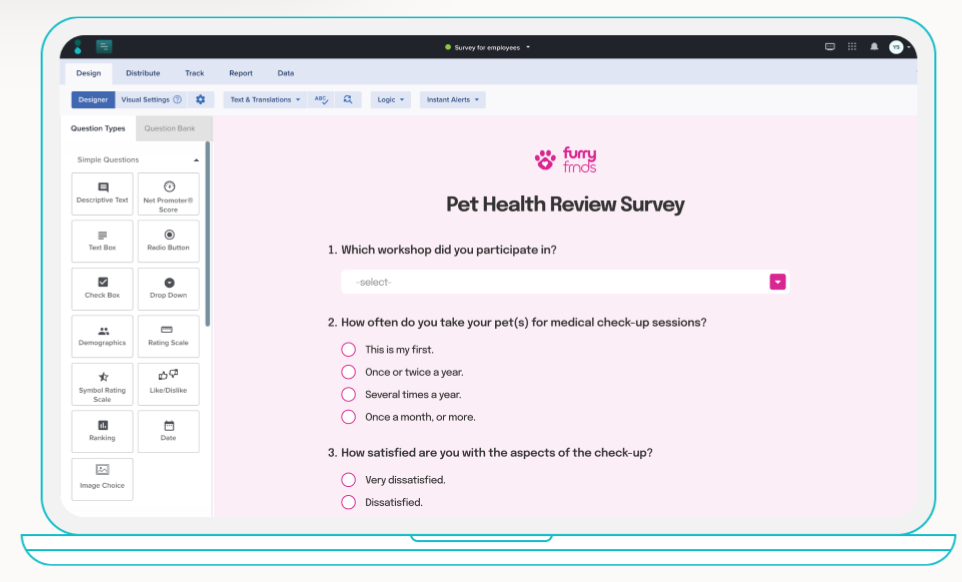
Task: Open the Instant Alerts dropdown
Action: click(x=452, y=100)
